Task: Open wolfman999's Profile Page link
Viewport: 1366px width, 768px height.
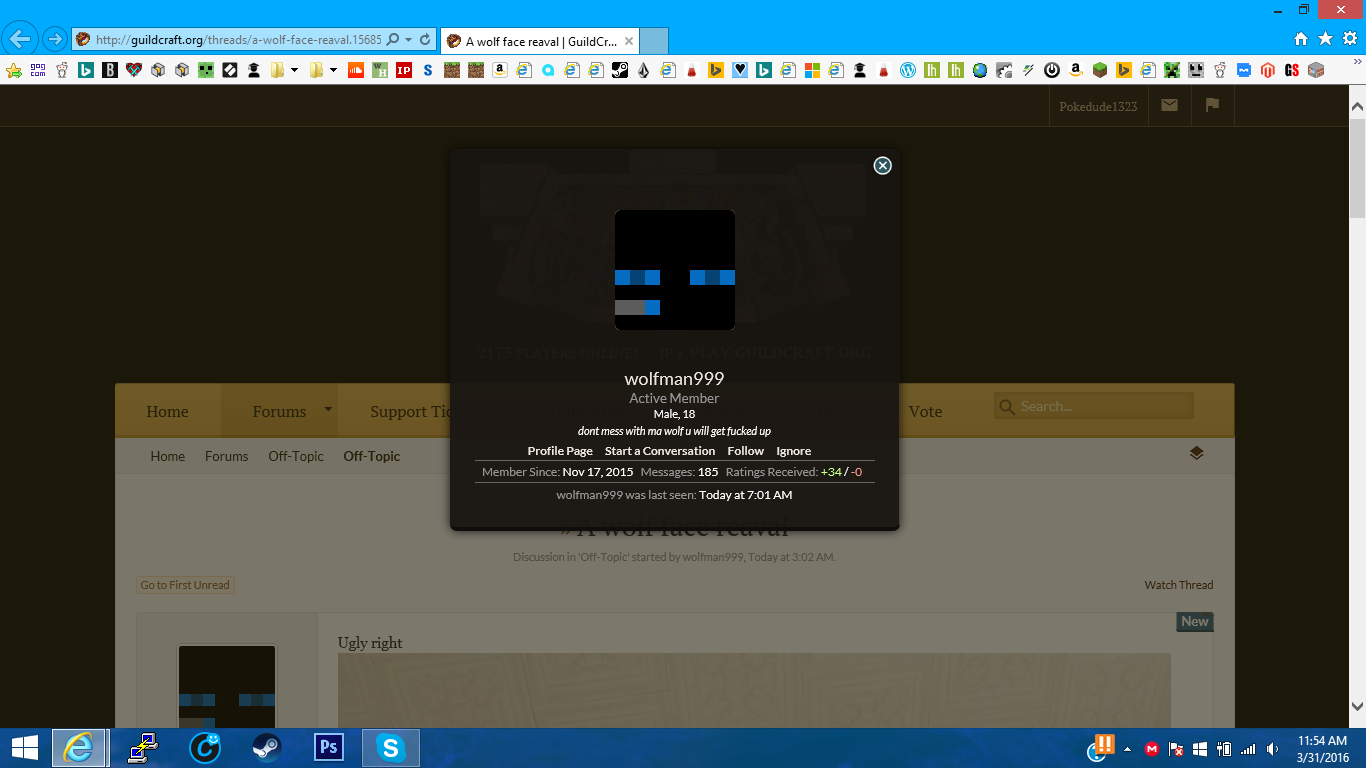Action: click(x=560, y=451)
